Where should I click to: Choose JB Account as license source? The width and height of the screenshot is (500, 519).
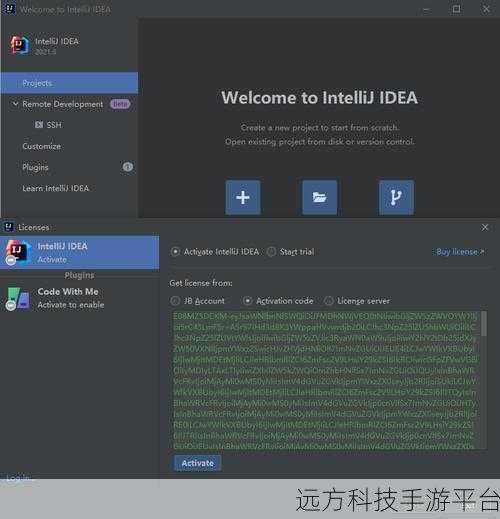pos(175,301)
